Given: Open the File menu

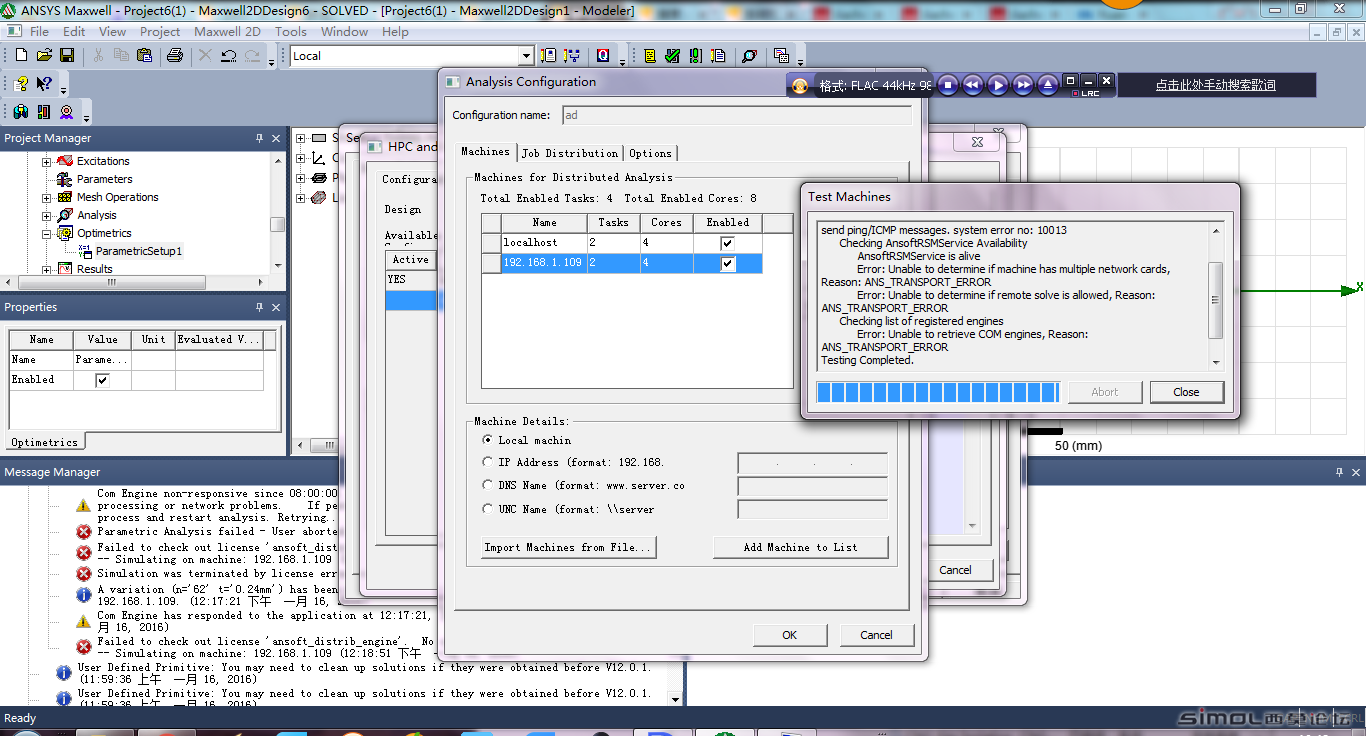Looking at the screenshot, I should [x=39, y=31].
